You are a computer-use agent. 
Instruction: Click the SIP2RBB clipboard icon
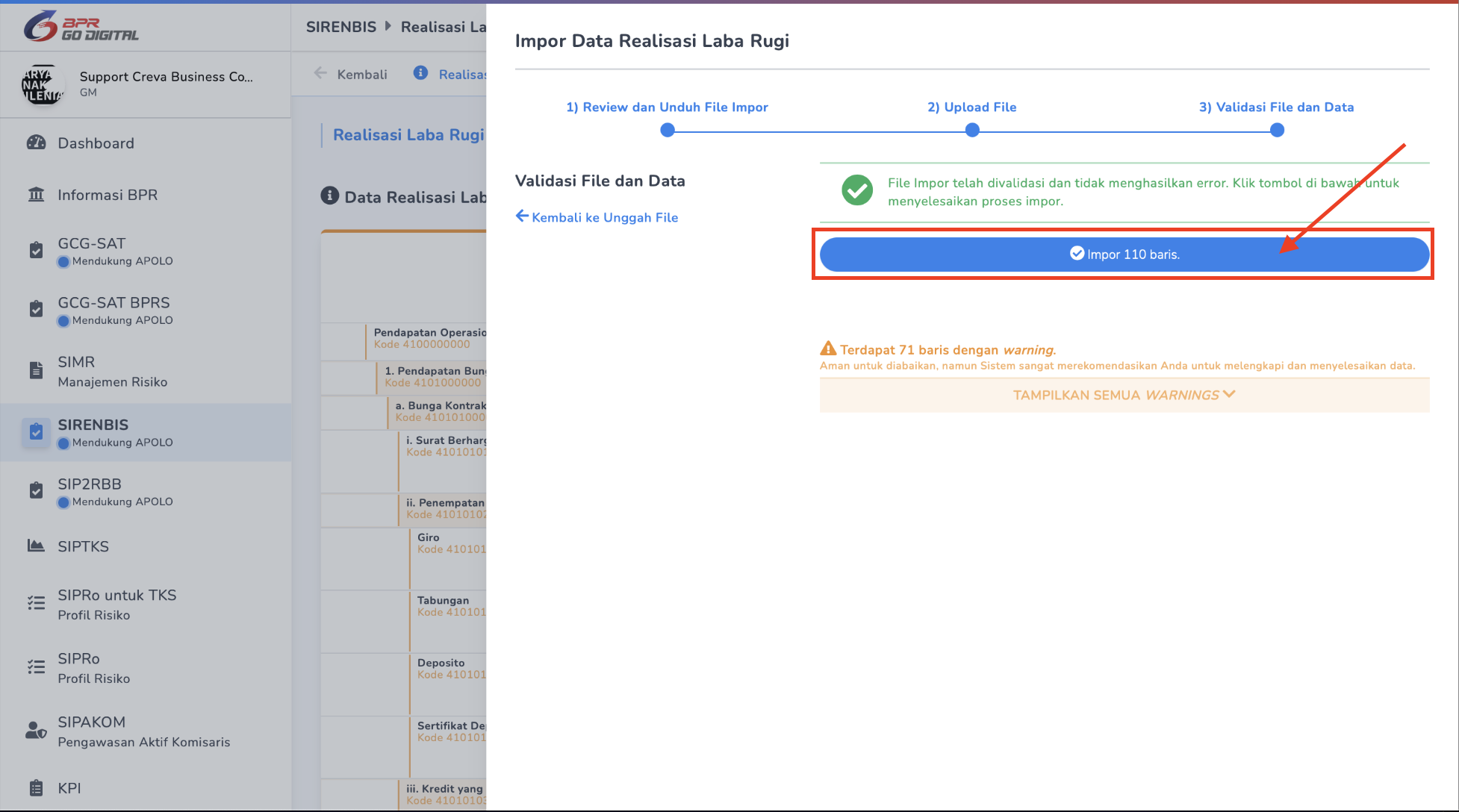point(36,490)
